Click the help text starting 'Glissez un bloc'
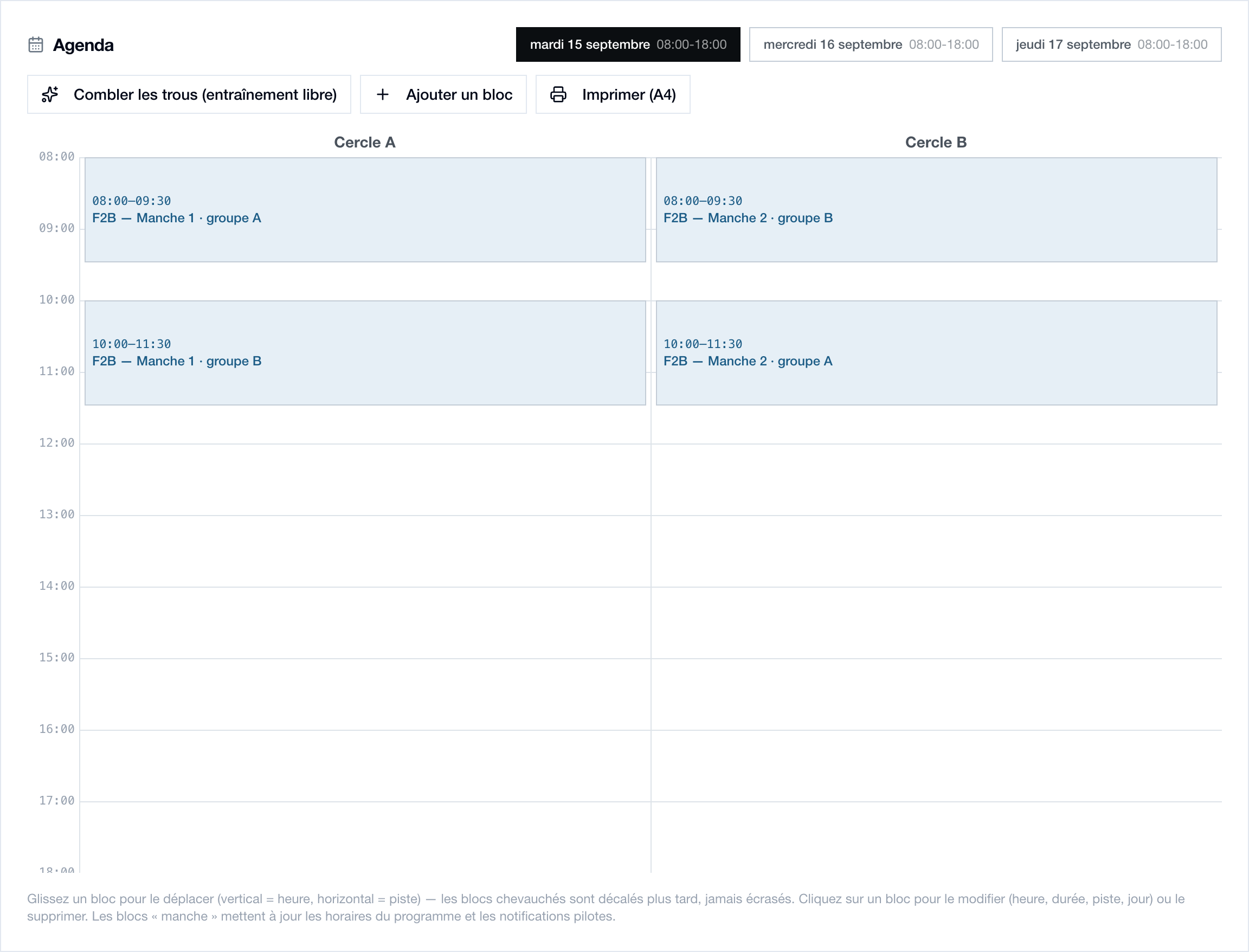 click(606, 907)
